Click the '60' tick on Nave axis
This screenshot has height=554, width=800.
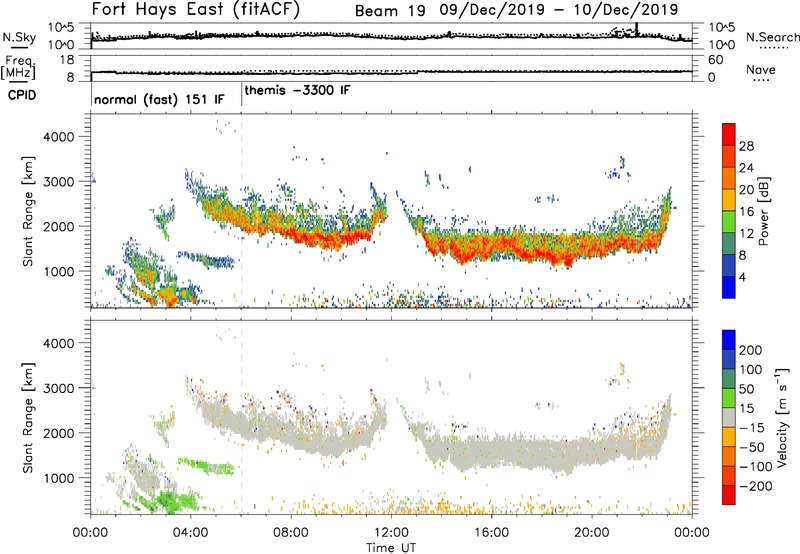(x=716, y=60)
